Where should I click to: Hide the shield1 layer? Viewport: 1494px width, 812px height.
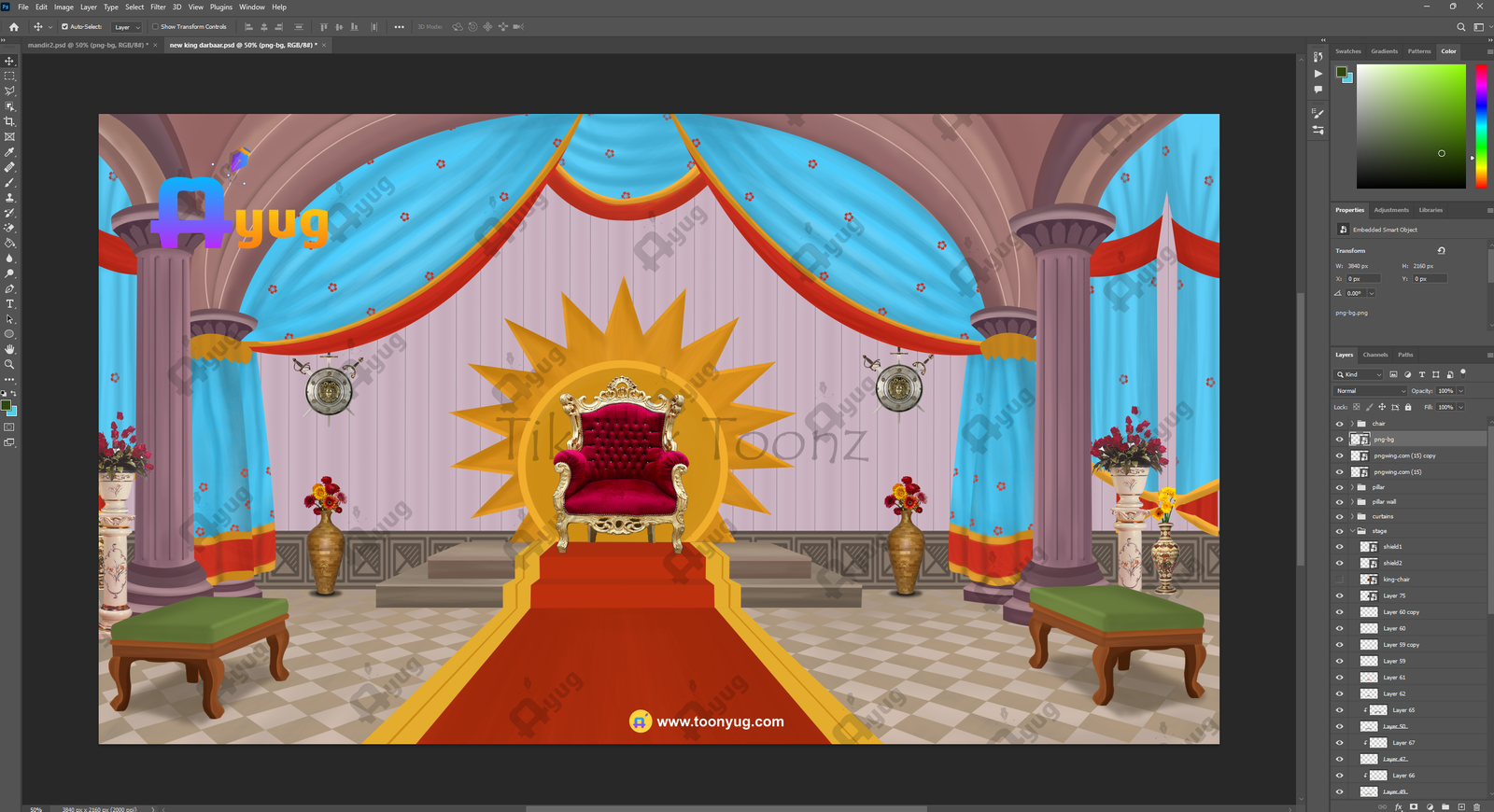pyautogui.click(x=1339, y=547)
